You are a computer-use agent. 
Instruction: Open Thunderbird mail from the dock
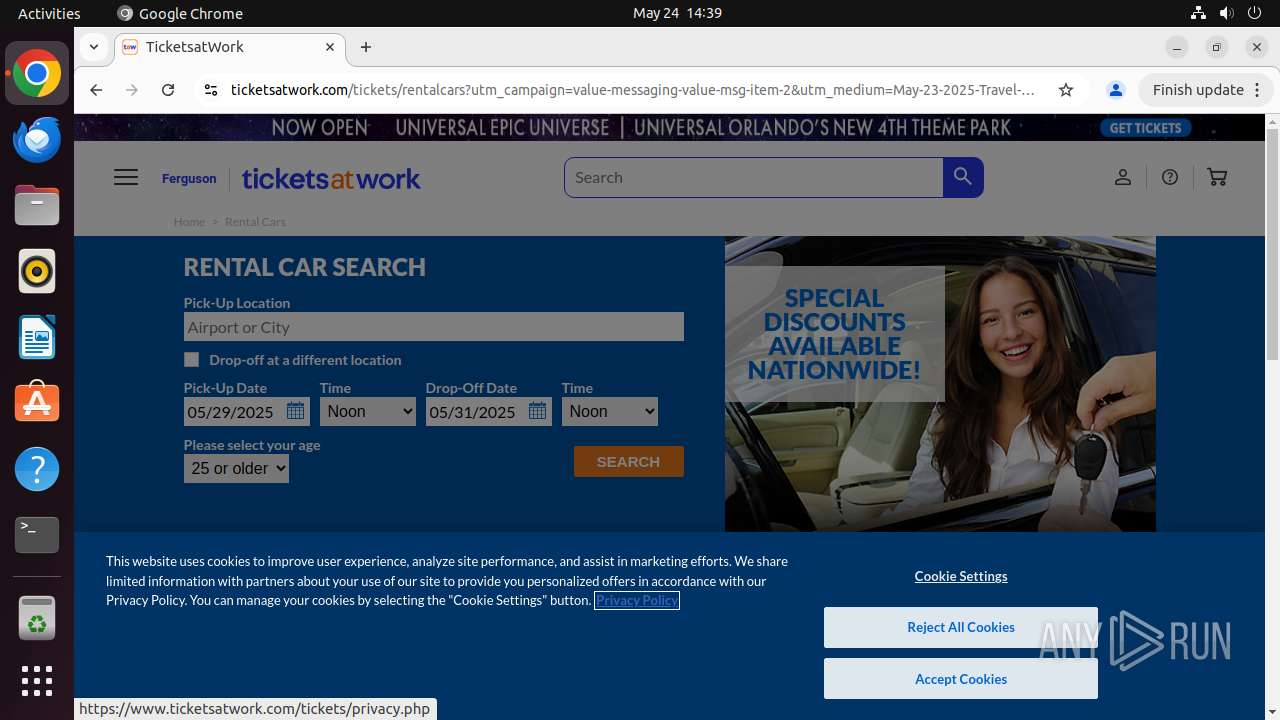[37, 139]
